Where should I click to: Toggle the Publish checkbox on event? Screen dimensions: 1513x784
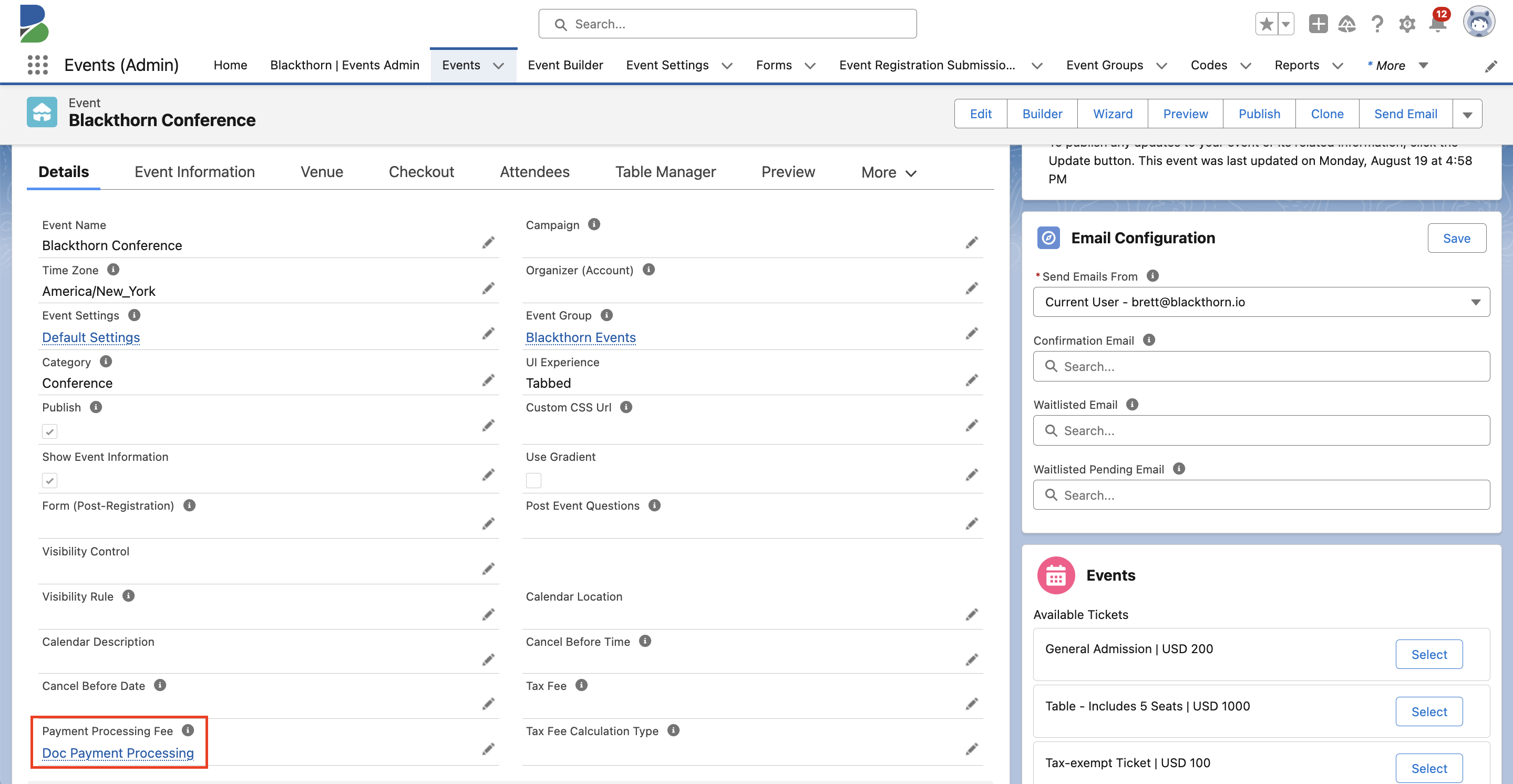(x=51, y=431)
